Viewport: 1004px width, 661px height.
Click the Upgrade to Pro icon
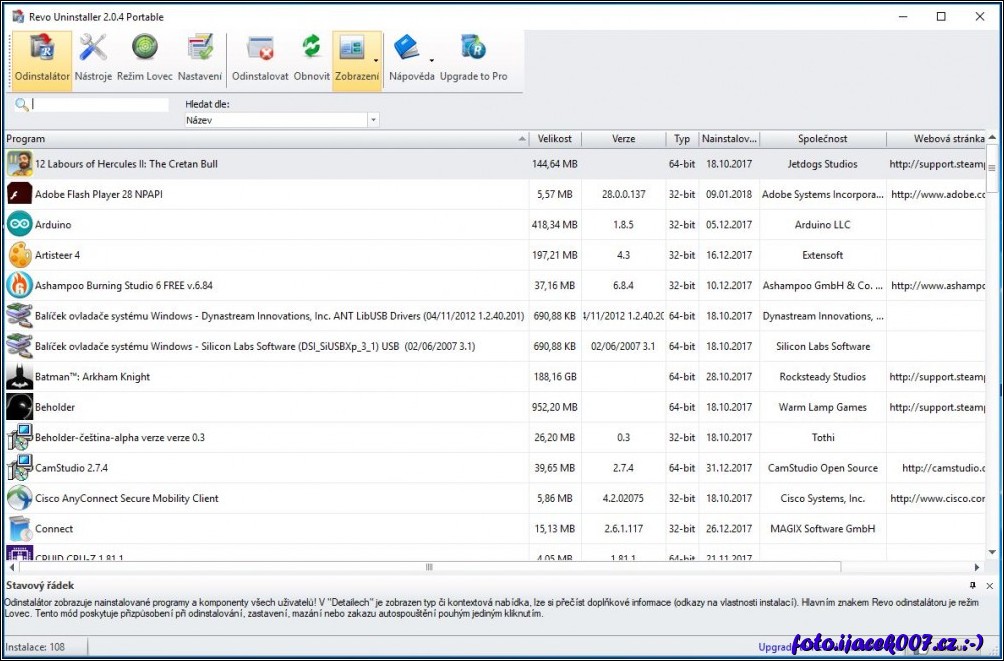[473, 59]
